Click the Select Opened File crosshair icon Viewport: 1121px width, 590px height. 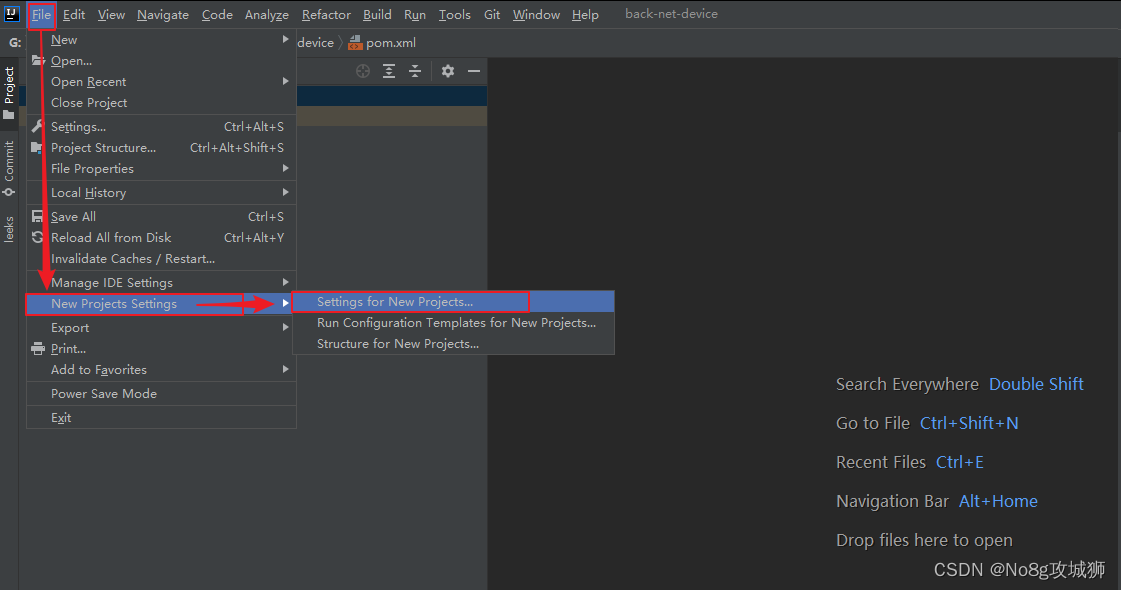click(x=363, y=71)
